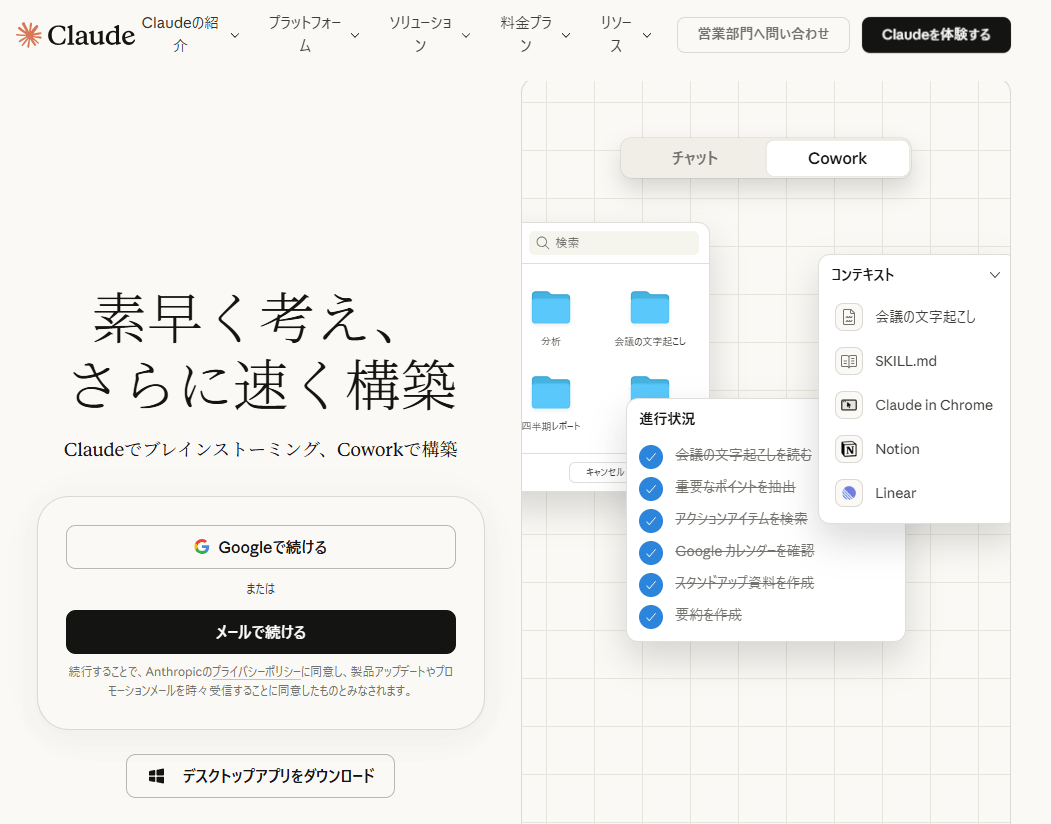Collapse the コンテキスト panel chevron
The height and width of the screenshot is (824, 1051).
[x=995, y=274]
